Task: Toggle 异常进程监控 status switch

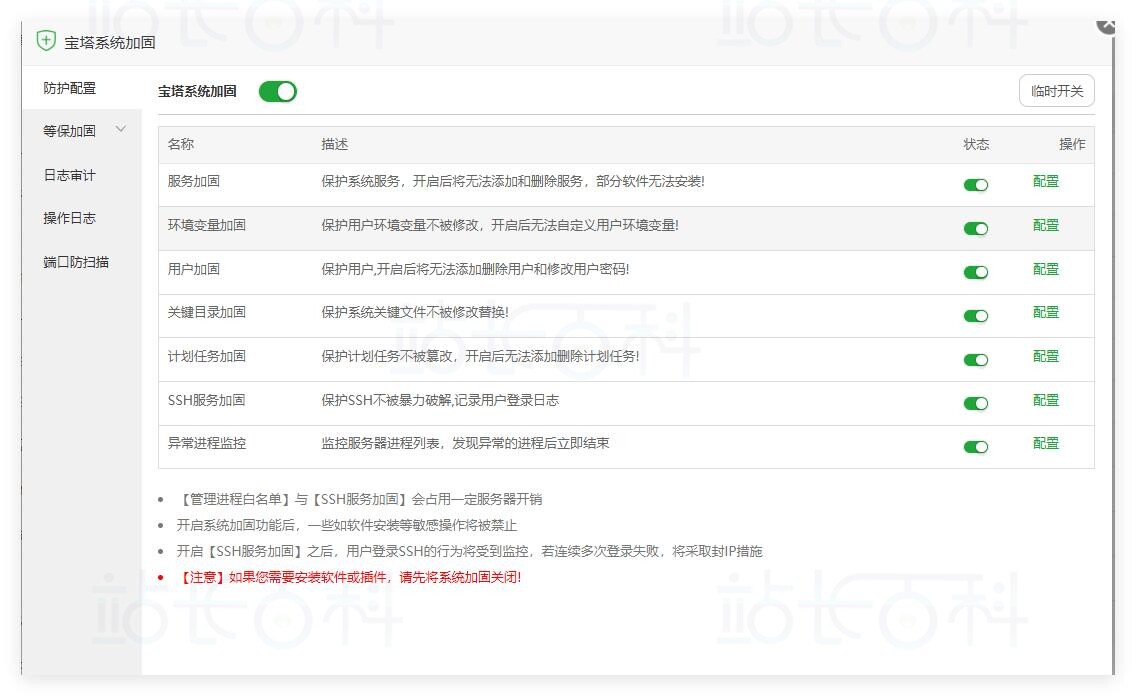Action: [x=975, y=447]
